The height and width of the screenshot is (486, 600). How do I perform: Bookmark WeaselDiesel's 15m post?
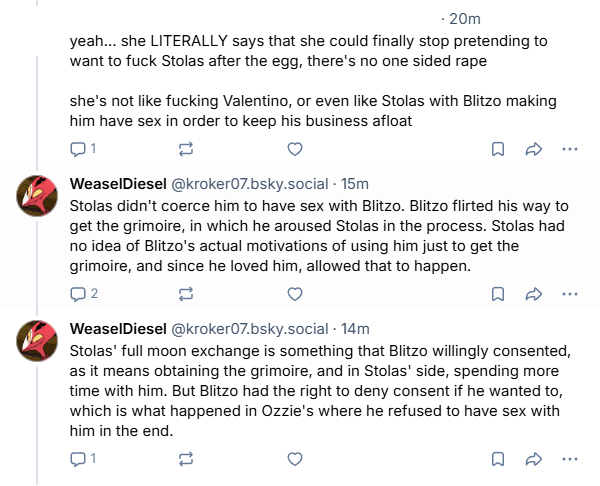(x=497, y=294)
